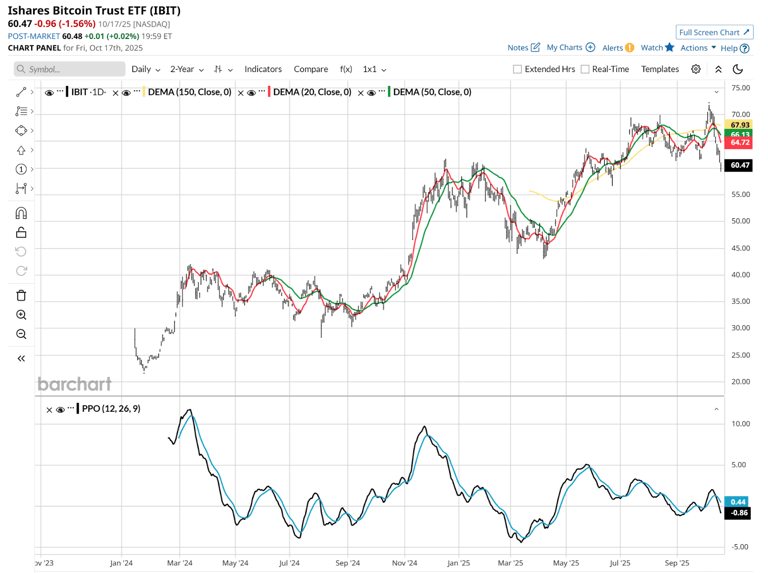Select the measure range tool
The width and height of the screenshot is (768, 573).
pyautogui.click(x=21, y=188)
